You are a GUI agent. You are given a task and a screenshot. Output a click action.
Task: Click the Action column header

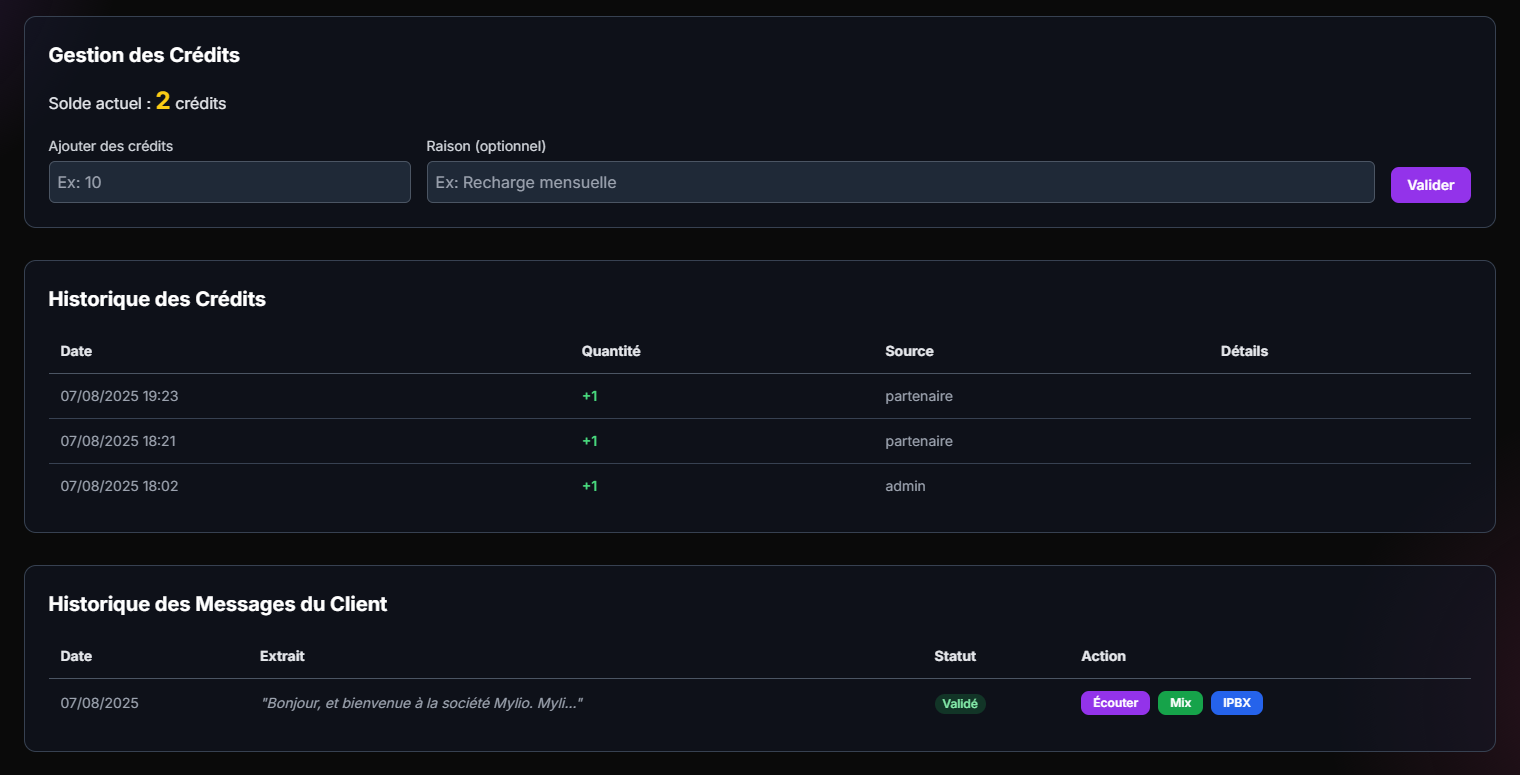click(1103, 656)
